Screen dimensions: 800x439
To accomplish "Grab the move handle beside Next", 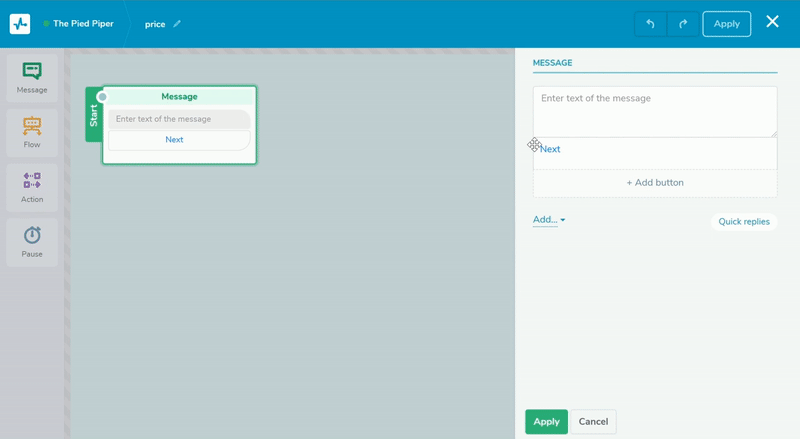I will (x=534, y=145).
